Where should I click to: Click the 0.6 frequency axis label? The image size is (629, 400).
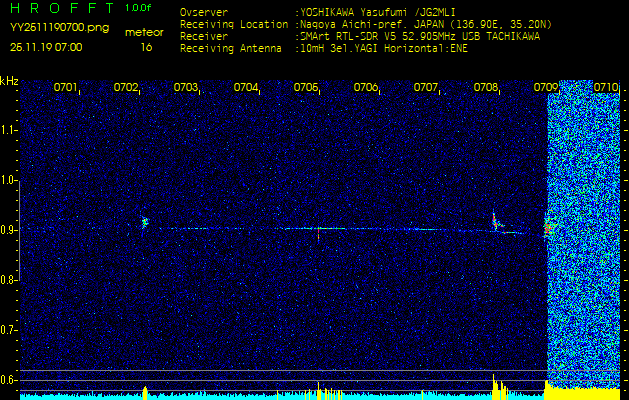click(x=9, y=379)
